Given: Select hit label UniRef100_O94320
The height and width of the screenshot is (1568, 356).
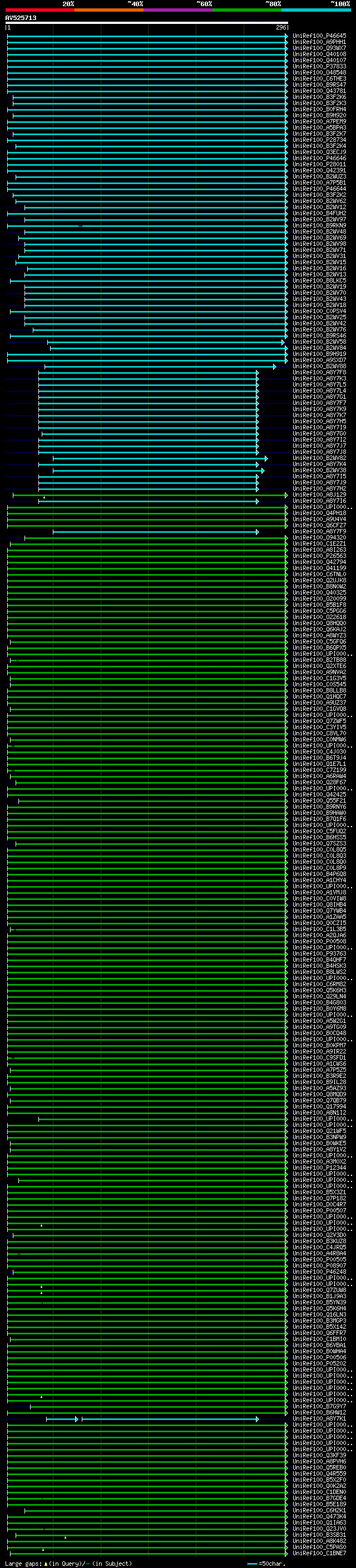Looking at the screenshot, I should pos(319,537).
